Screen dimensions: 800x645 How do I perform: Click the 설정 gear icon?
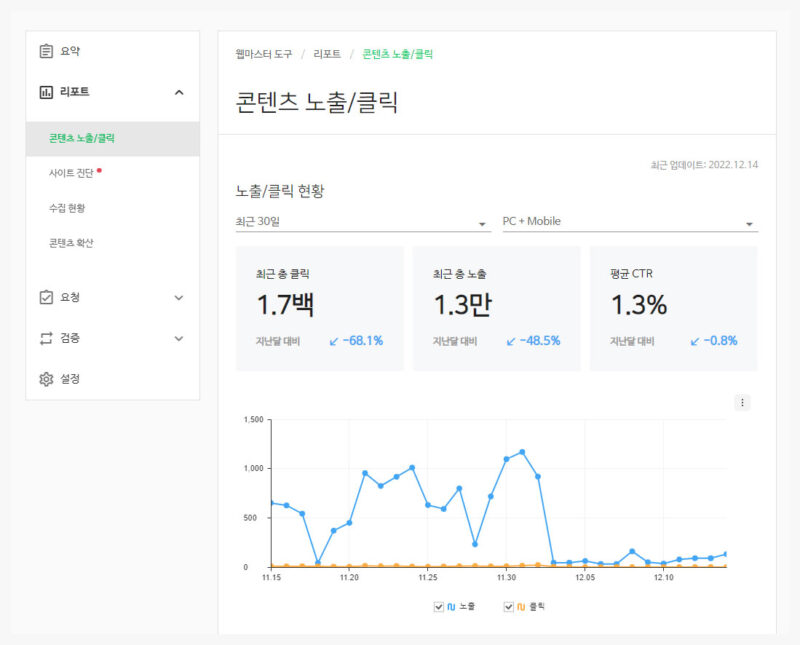pos(46,379)
